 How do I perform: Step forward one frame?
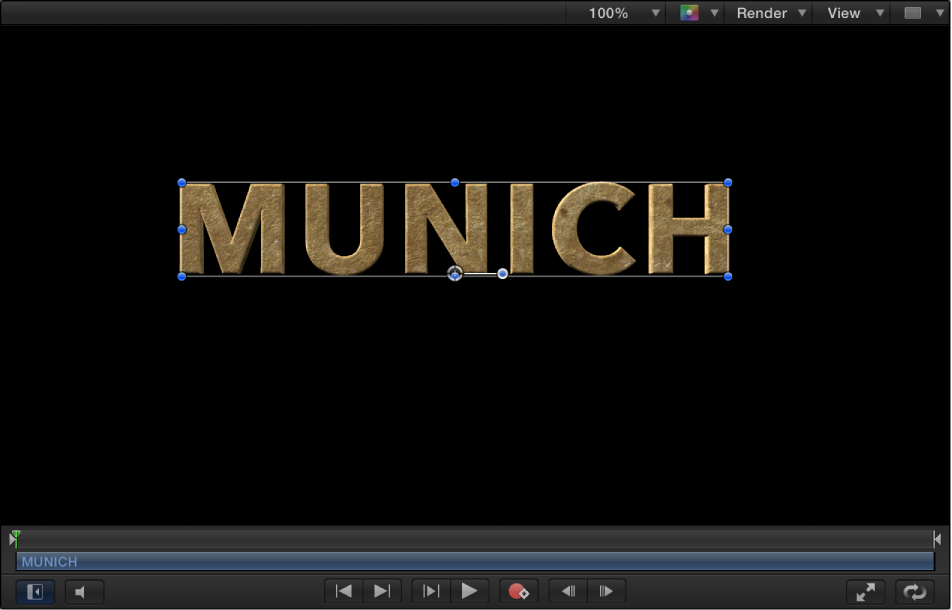[x=605, y=591]
